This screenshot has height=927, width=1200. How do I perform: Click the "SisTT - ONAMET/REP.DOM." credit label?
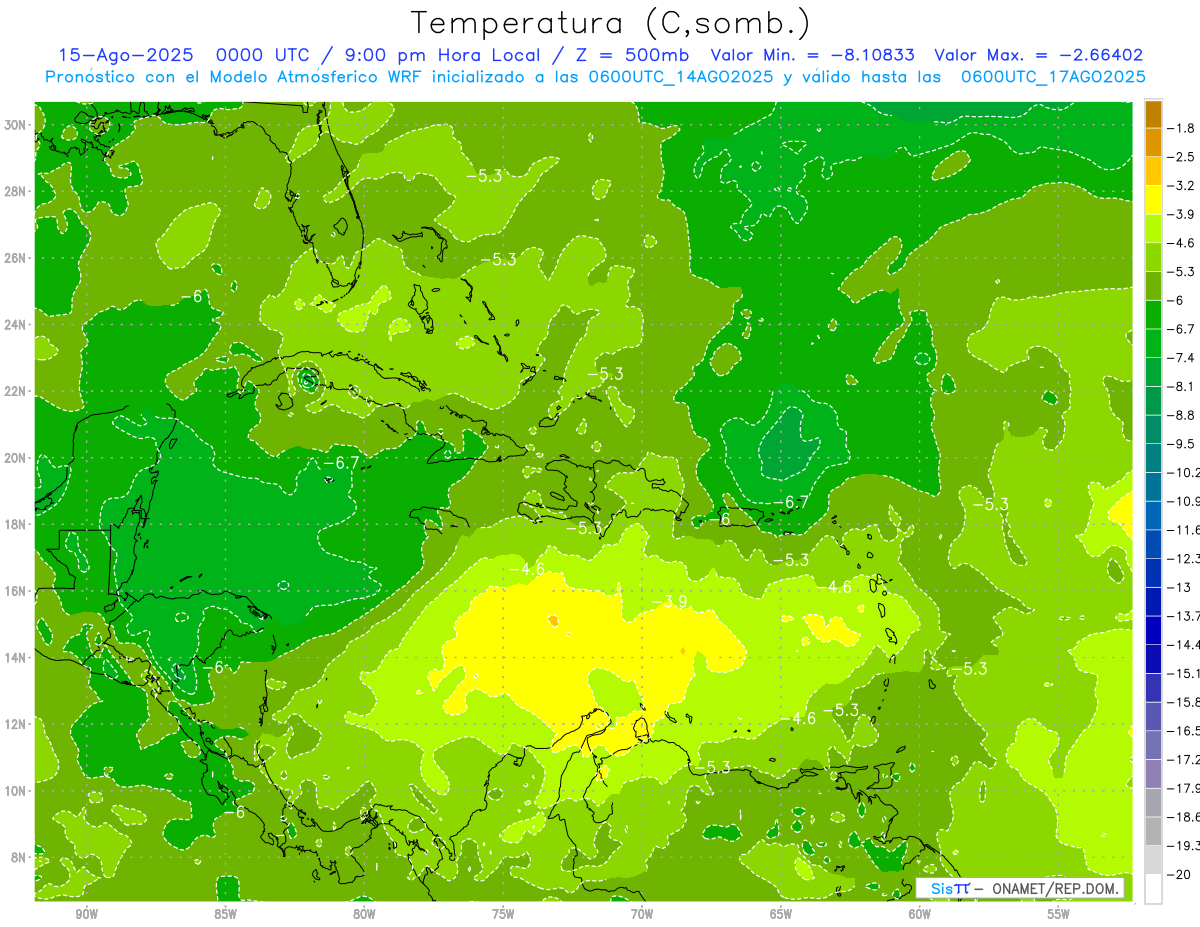pyautogui.click(x=1020, y=888)
